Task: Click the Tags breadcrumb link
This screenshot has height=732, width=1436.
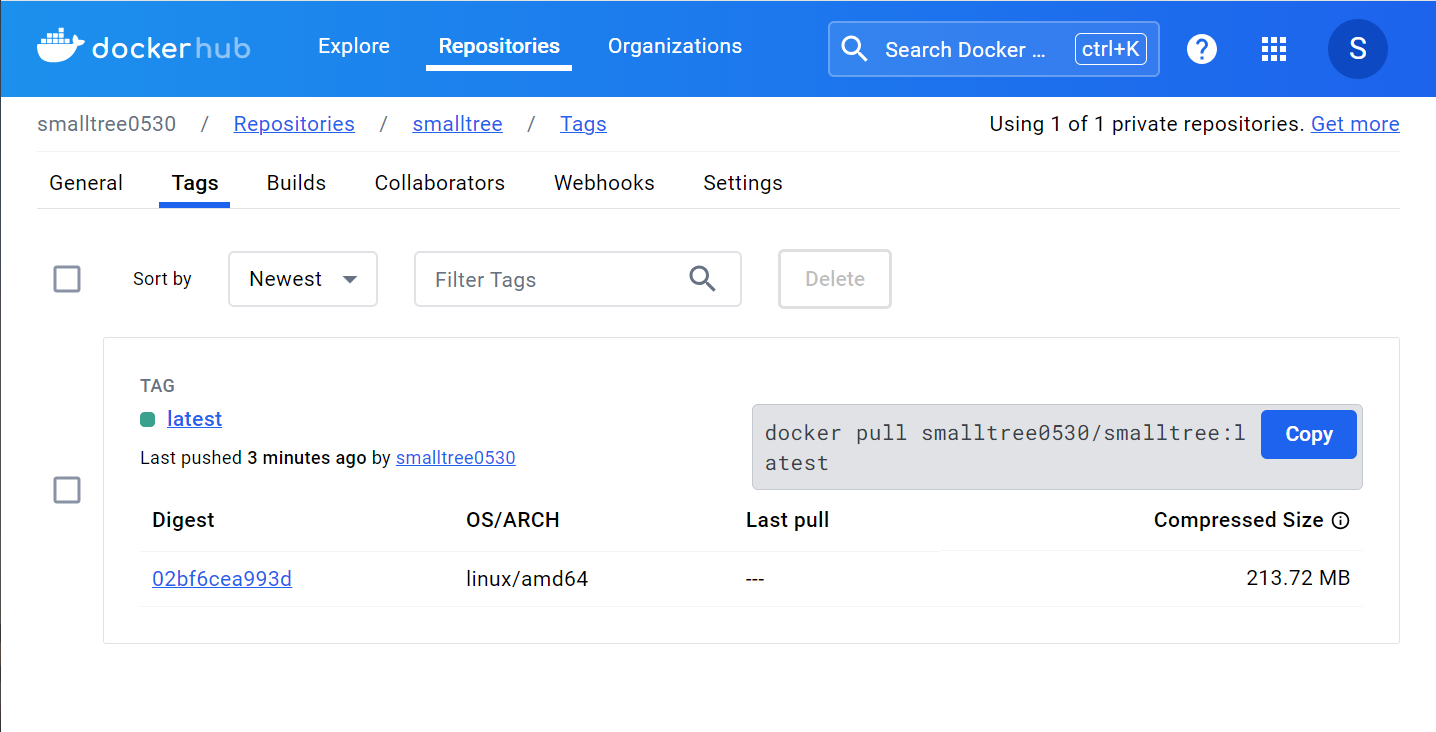Action: 583,124
